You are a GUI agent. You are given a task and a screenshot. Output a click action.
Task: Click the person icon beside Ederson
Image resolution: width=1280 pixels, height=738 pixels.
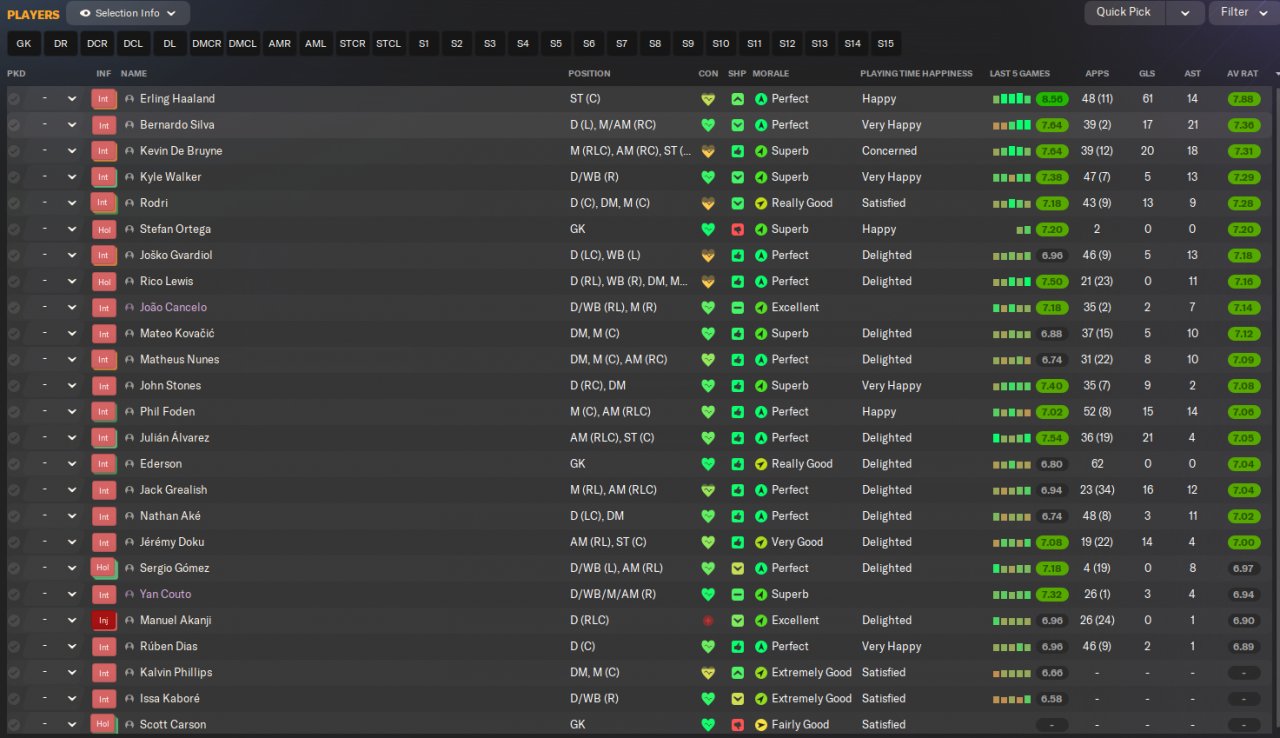point(130,464)
